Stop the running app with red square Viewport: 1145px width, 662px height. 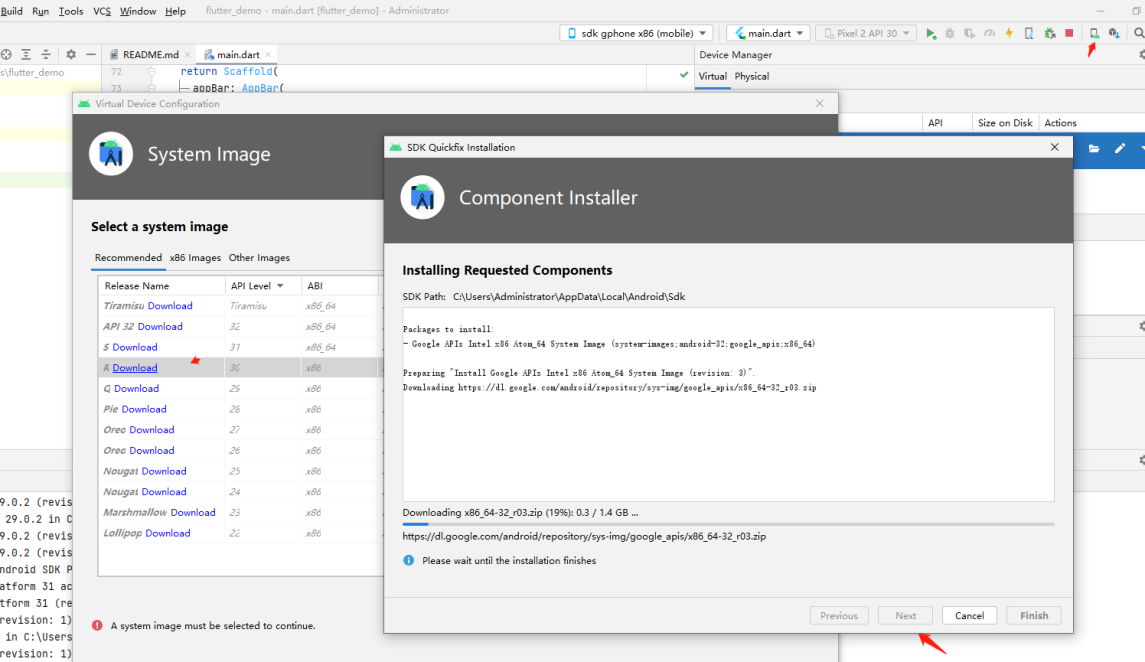tap(1069, 34)
